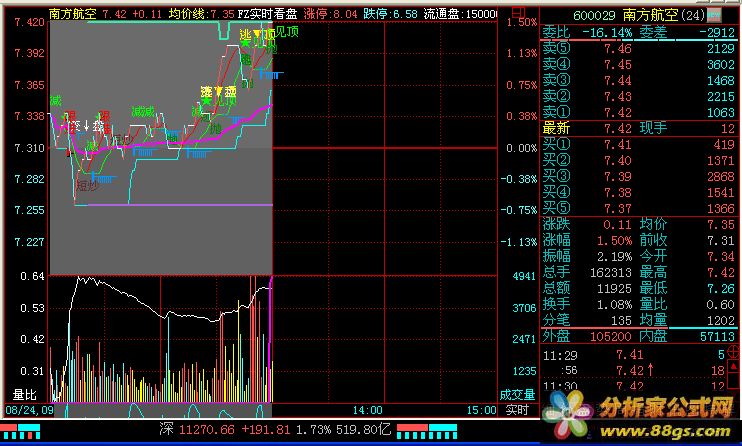Select the :56 trade row at 7.42
The image size is (742, 446).
tap(634, 370)
